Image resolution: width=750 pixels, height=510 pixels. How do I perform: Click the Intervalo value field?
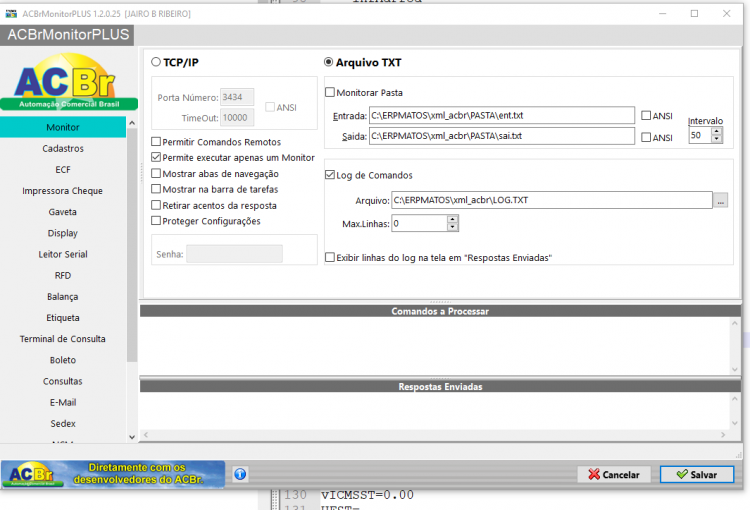[700, 135]
